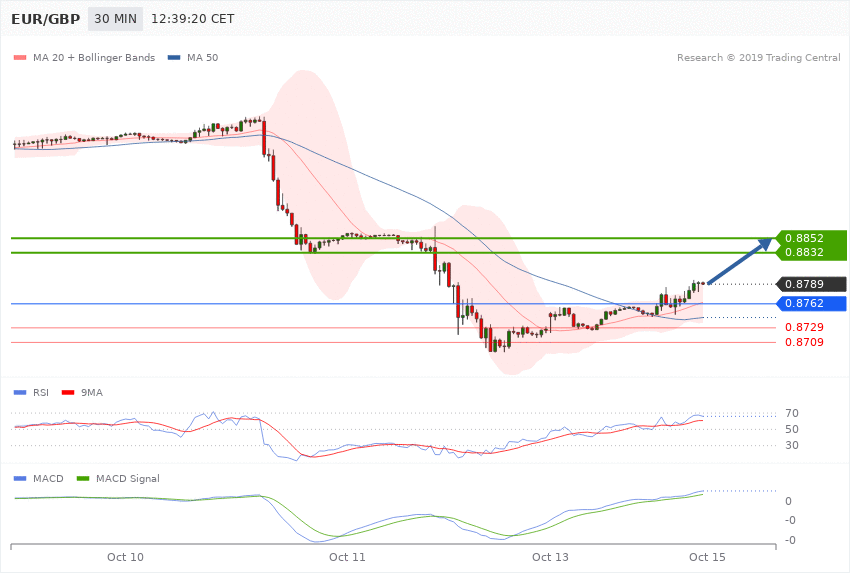850x576 pixels.
Task: Click the RSI 30 level label
Action: pyautogui.click(x=791, y=445)
